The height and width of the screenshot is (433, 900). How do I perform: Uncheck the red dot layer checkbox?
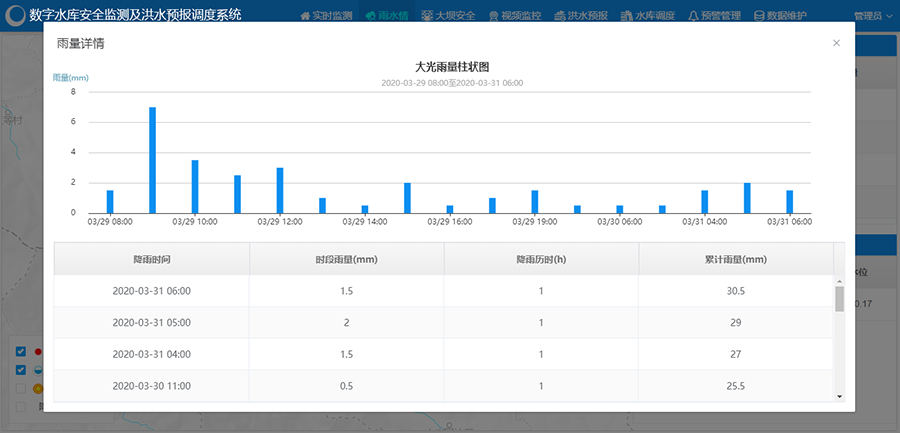(21, 352)
